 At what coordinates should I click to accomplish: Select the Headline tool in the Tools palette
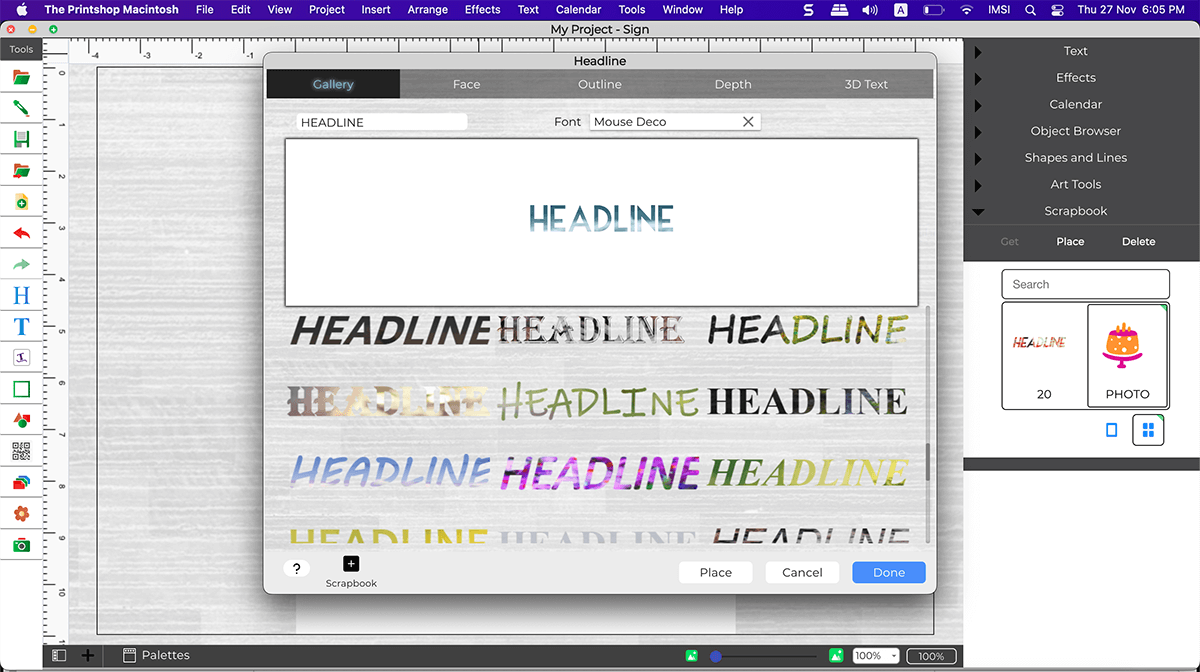[21, 295]
